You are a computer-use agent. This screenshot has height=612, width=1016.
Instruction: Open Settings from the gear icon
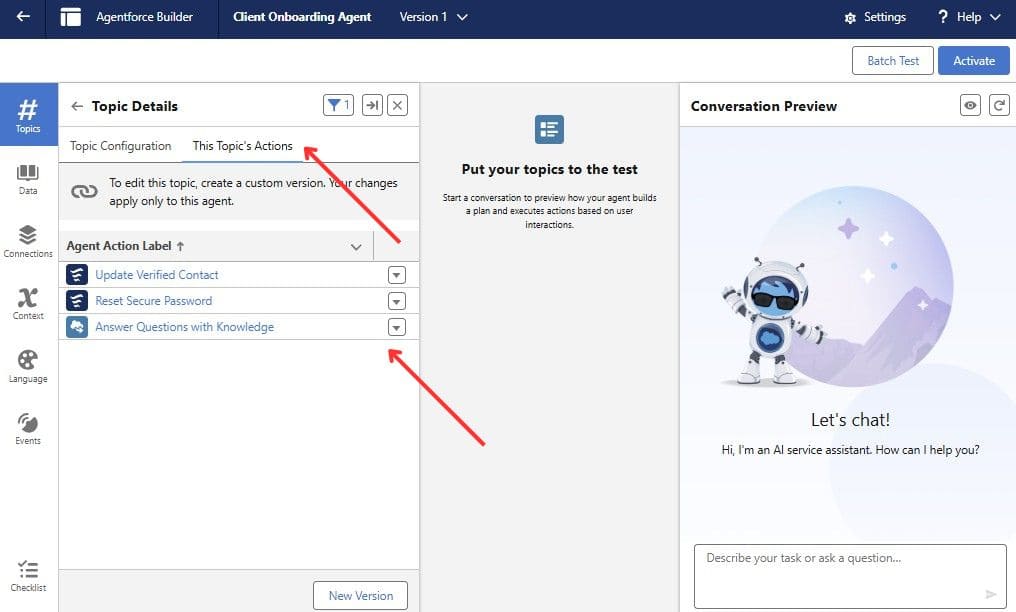875,17
